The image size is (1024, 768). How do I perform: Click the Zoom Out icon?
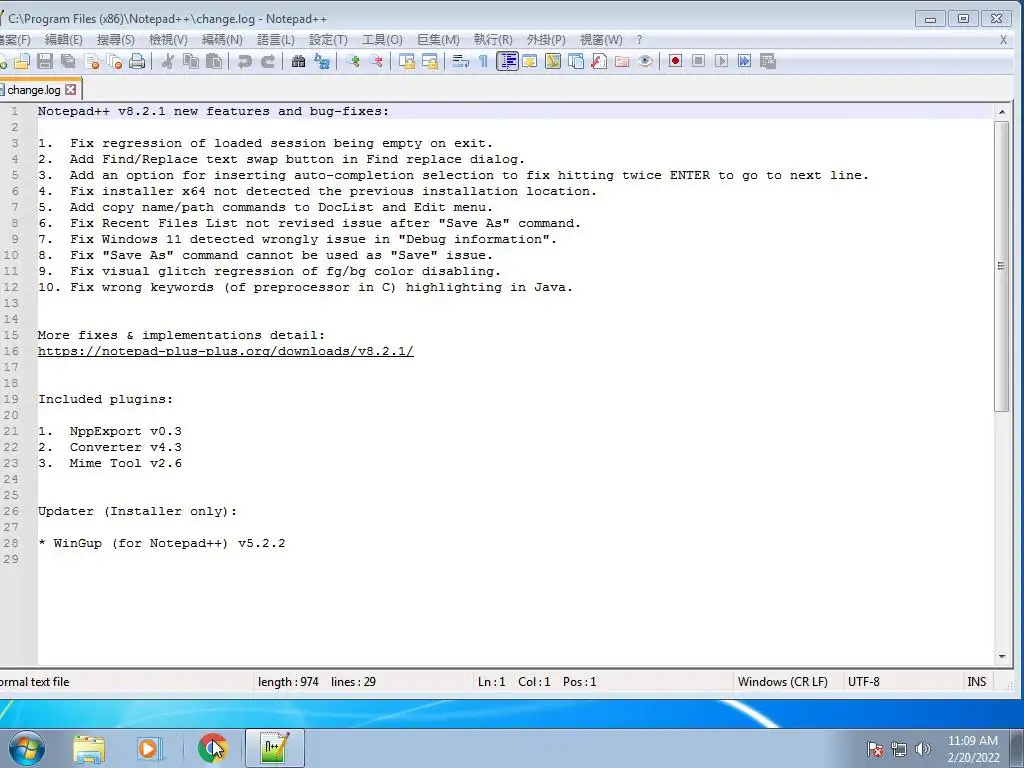[x=376, y=61]
